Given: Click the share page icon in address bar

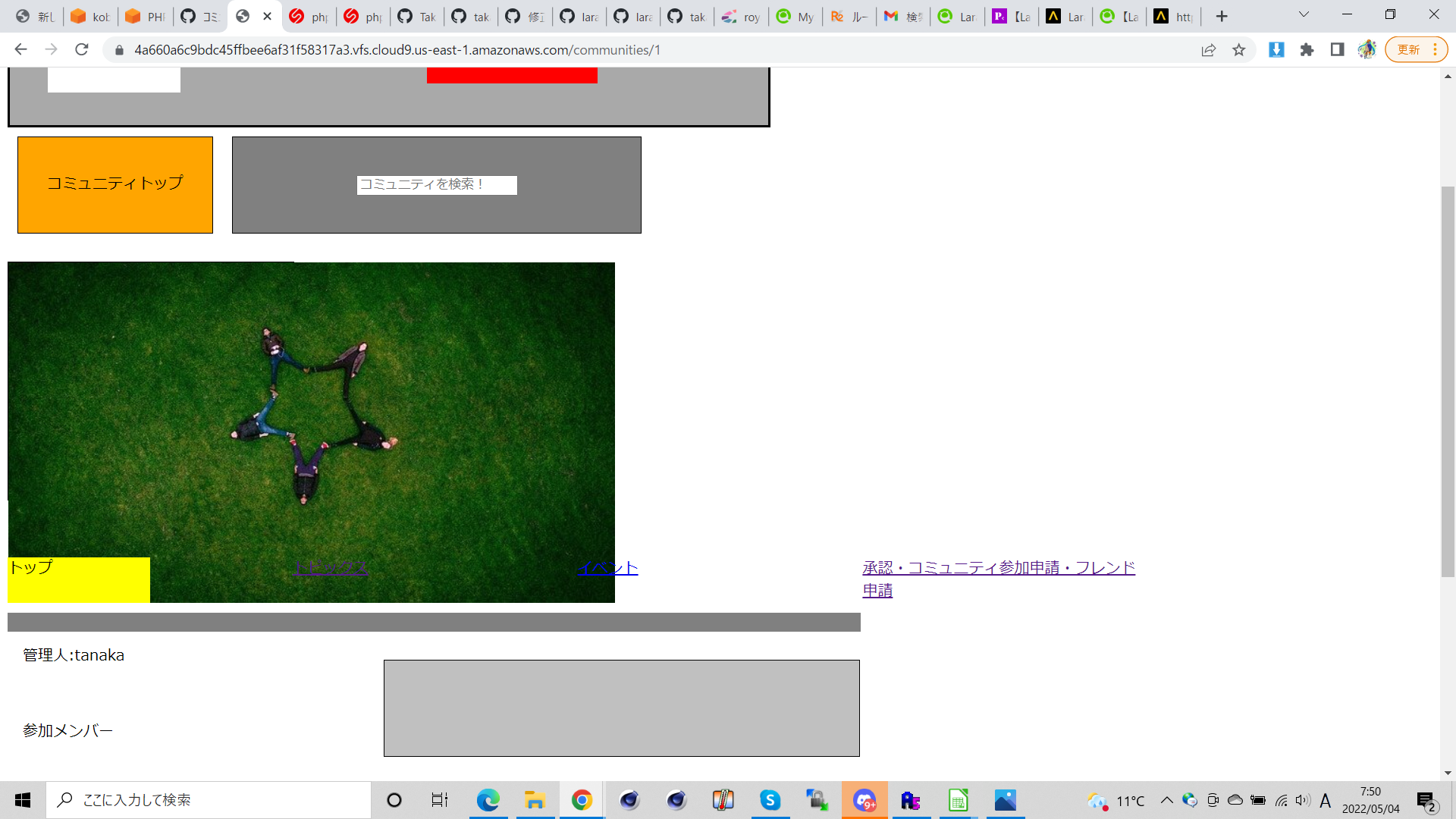Looking at the screenshot, I should (x=1208, y=50).
